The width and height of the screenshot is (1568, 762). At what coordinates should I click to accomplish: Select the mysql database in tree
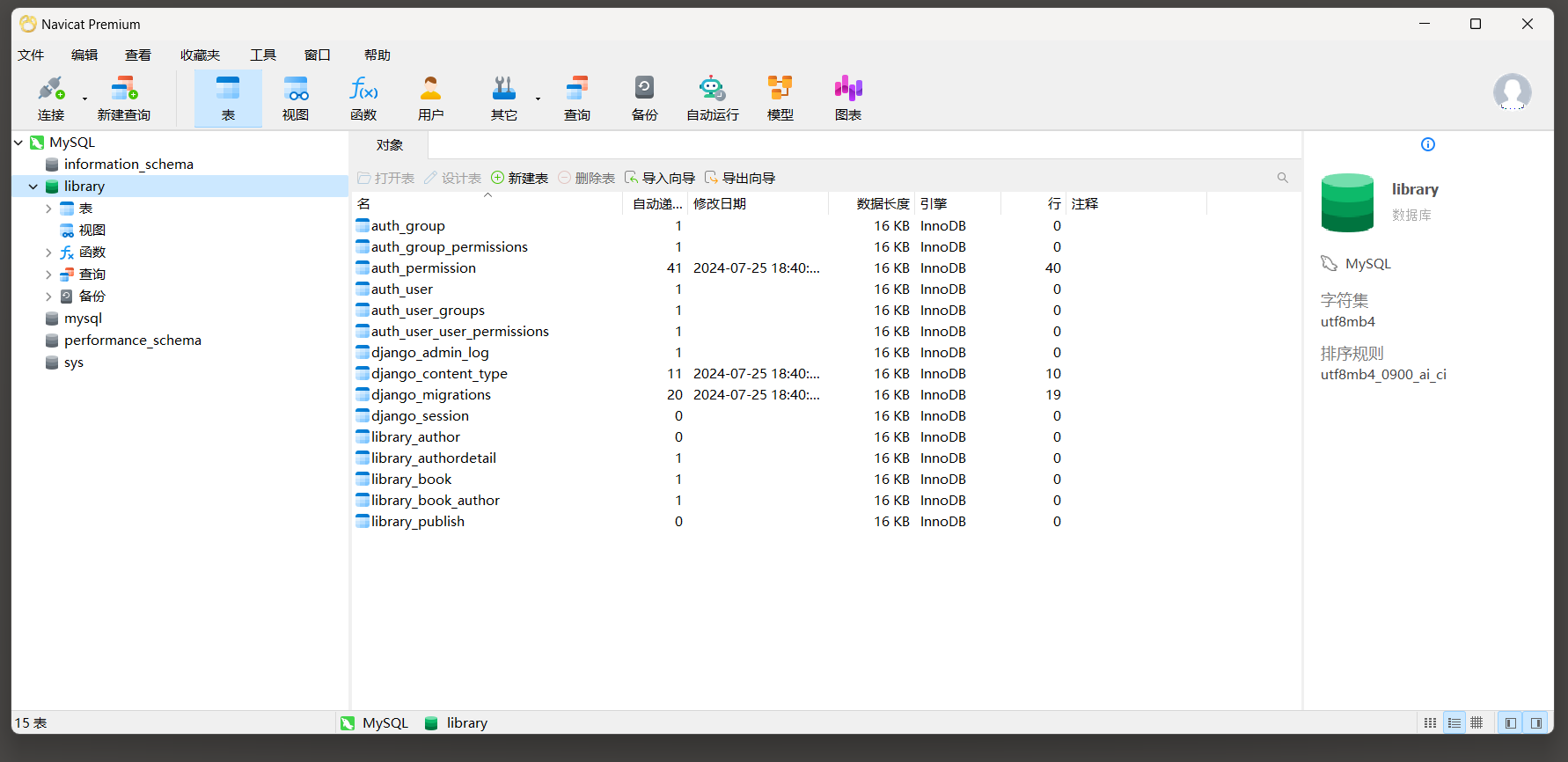coord(83,319)
